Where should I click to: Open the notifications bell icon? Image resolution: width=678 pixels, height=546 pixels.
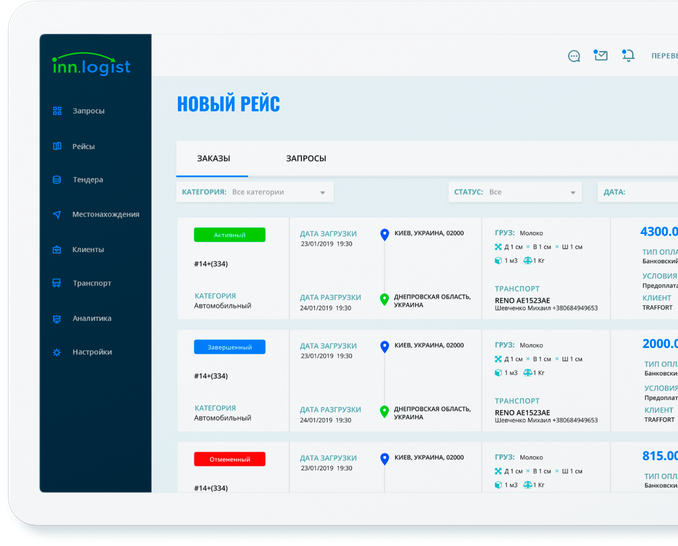tap(628, 55)
